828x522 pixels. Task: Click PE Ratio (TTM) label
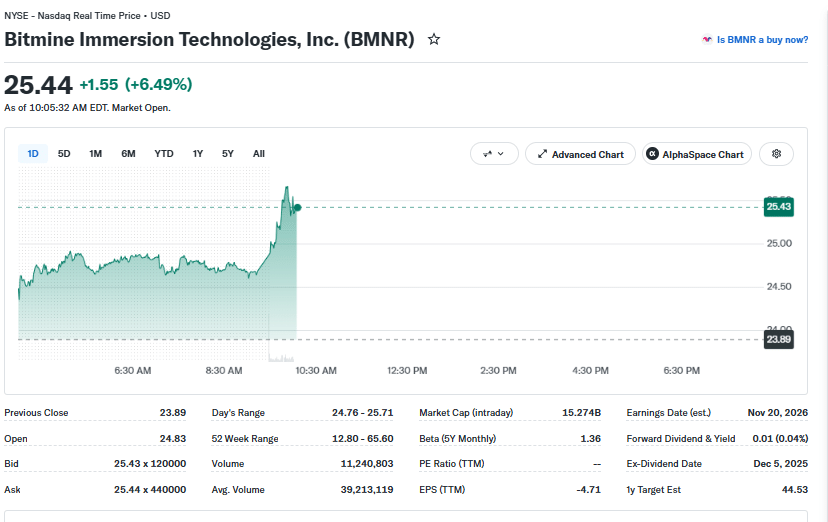point(452,463)
